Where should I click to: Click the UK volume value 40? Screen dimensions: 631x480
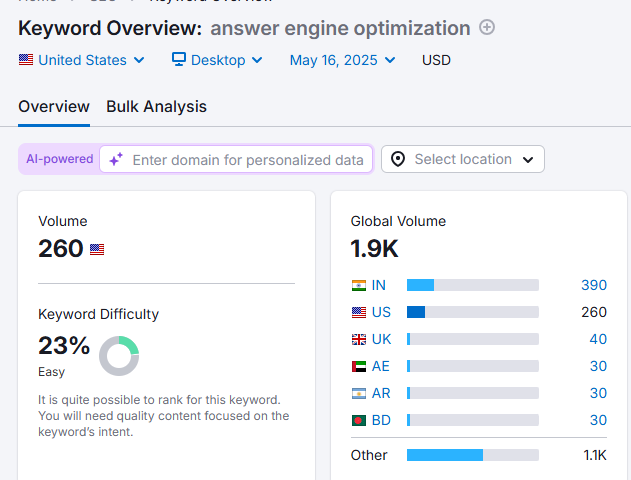[x=597, y=339]
